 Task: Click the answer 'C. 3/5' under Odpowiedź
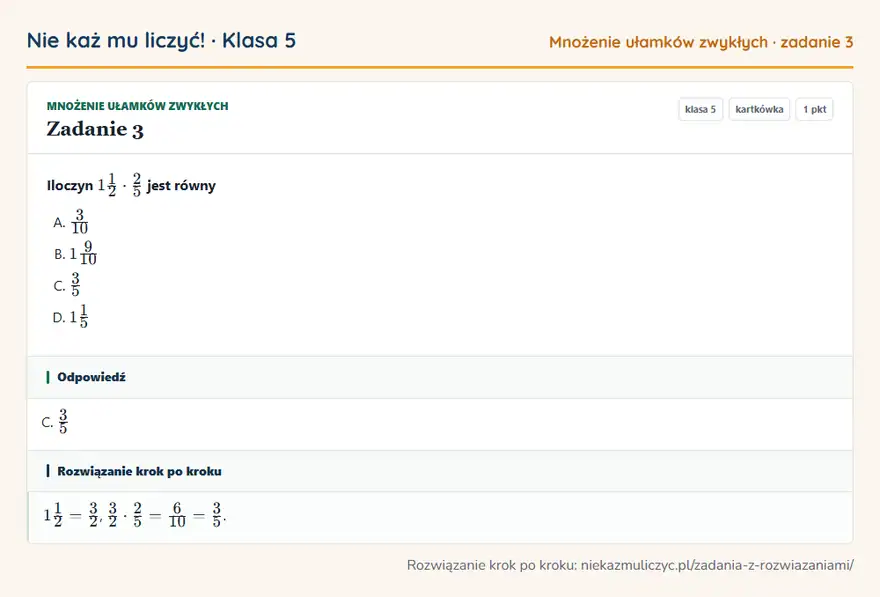[55, 421]
